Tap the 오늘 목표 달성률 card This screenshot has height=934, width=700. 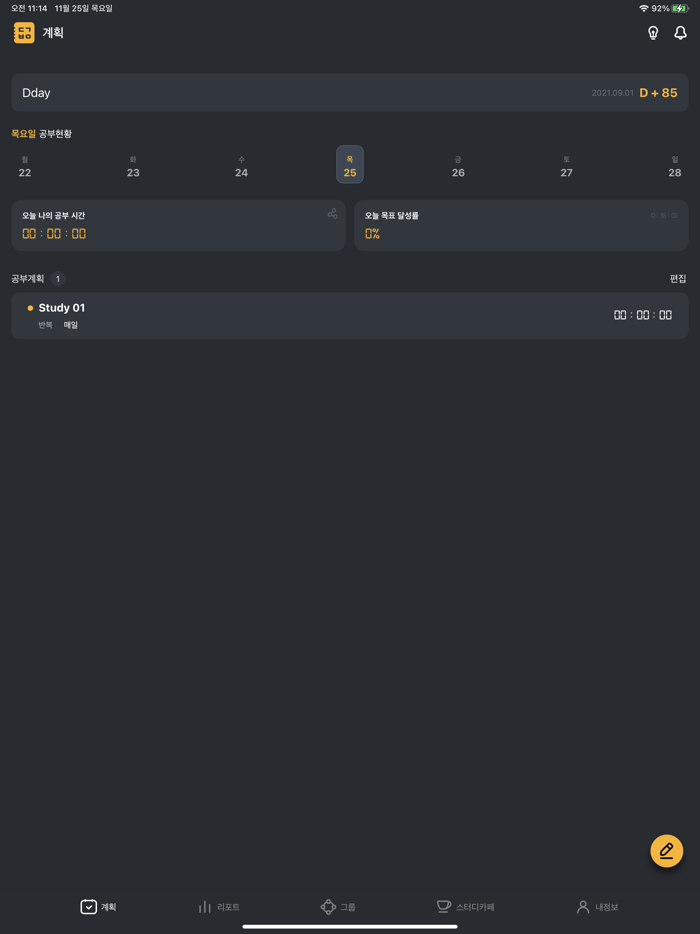coord(521,225)
